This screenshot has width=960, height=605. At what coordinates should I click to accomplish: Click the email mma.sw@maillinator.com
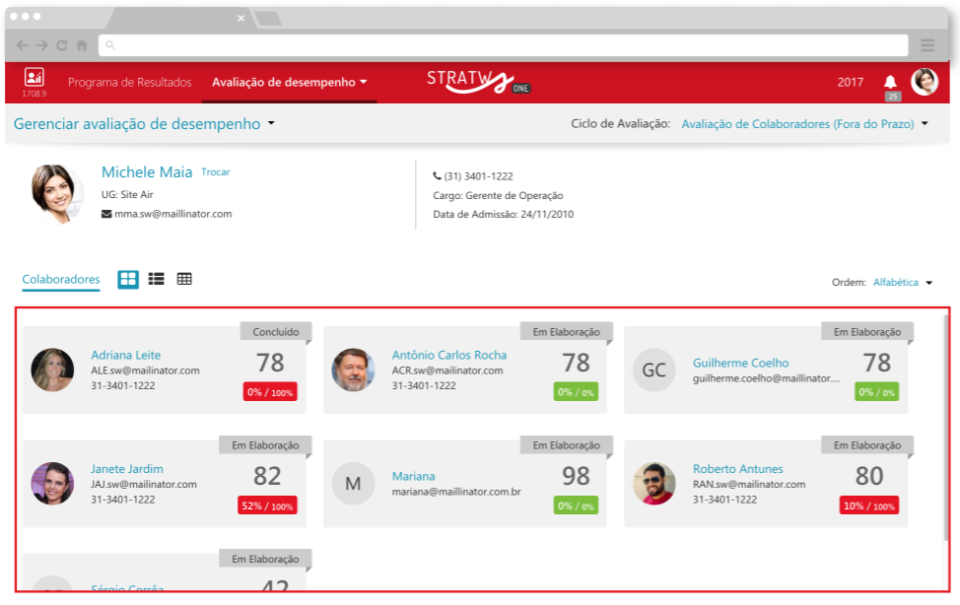pos(173,214)
